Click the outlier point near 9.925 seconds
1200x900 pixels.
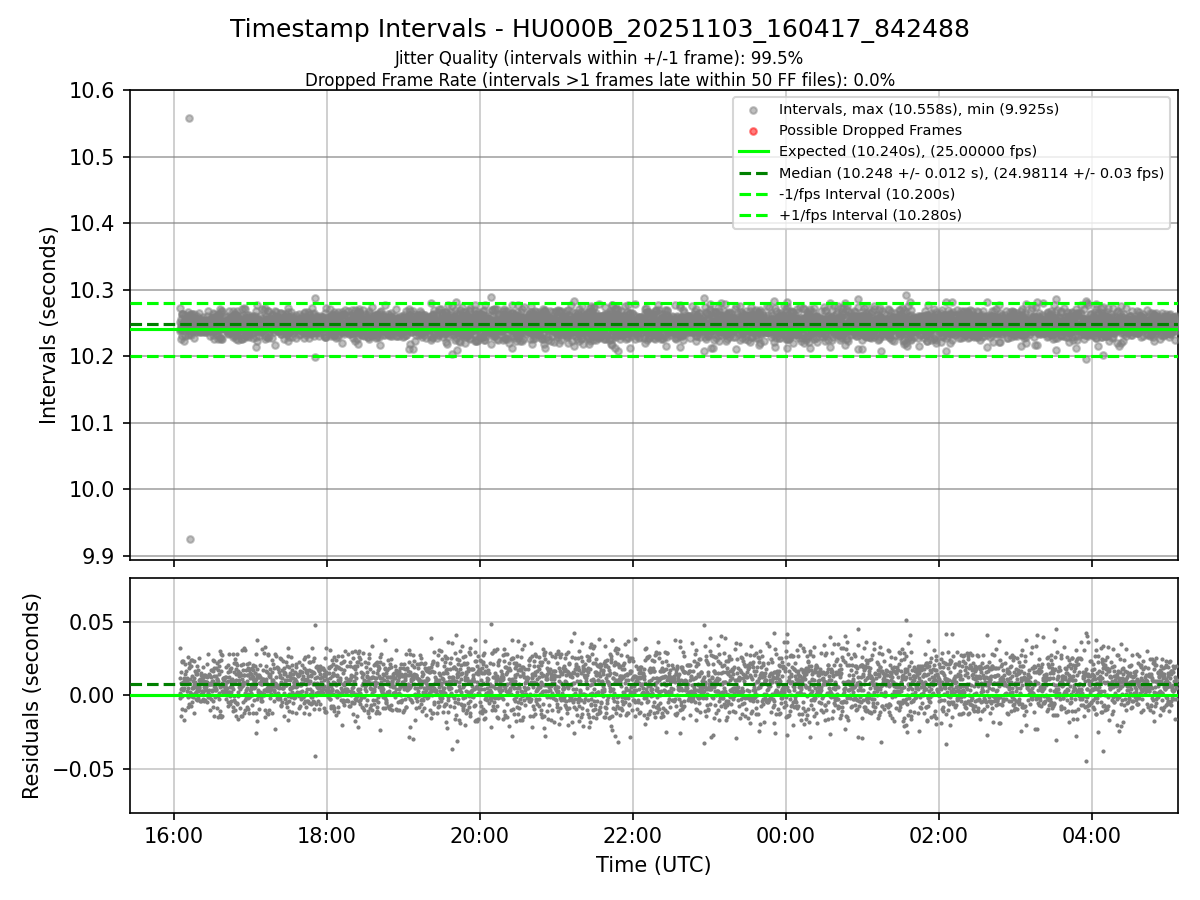coord(190,539)
